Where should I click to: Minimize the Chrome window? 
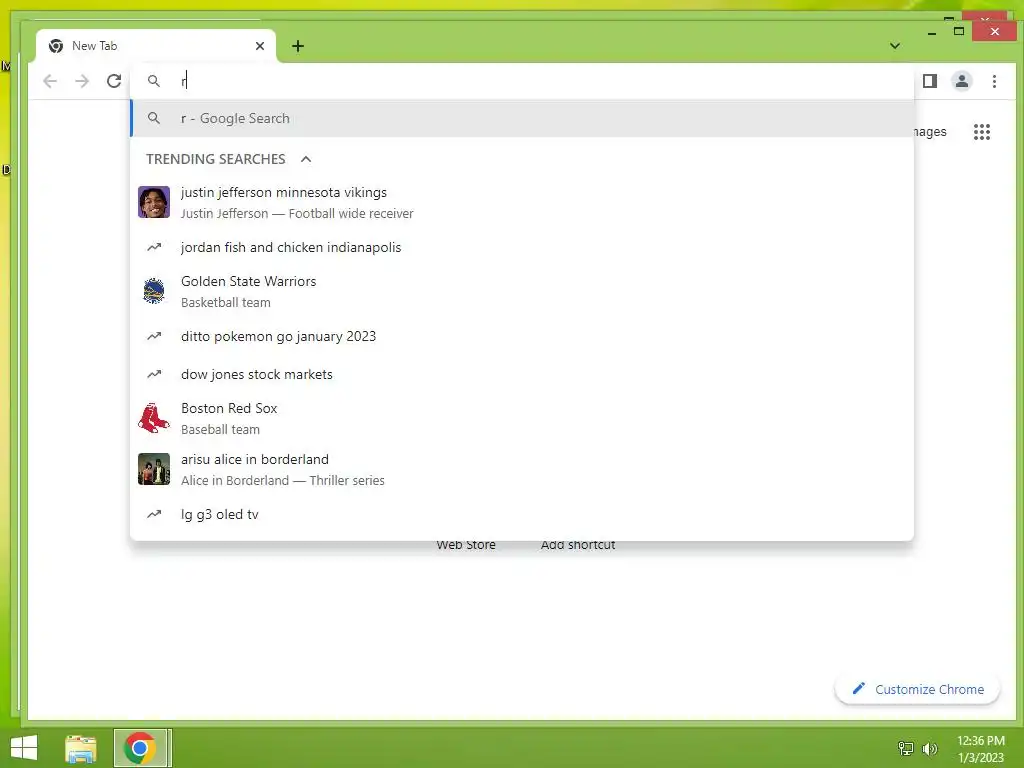932,33
